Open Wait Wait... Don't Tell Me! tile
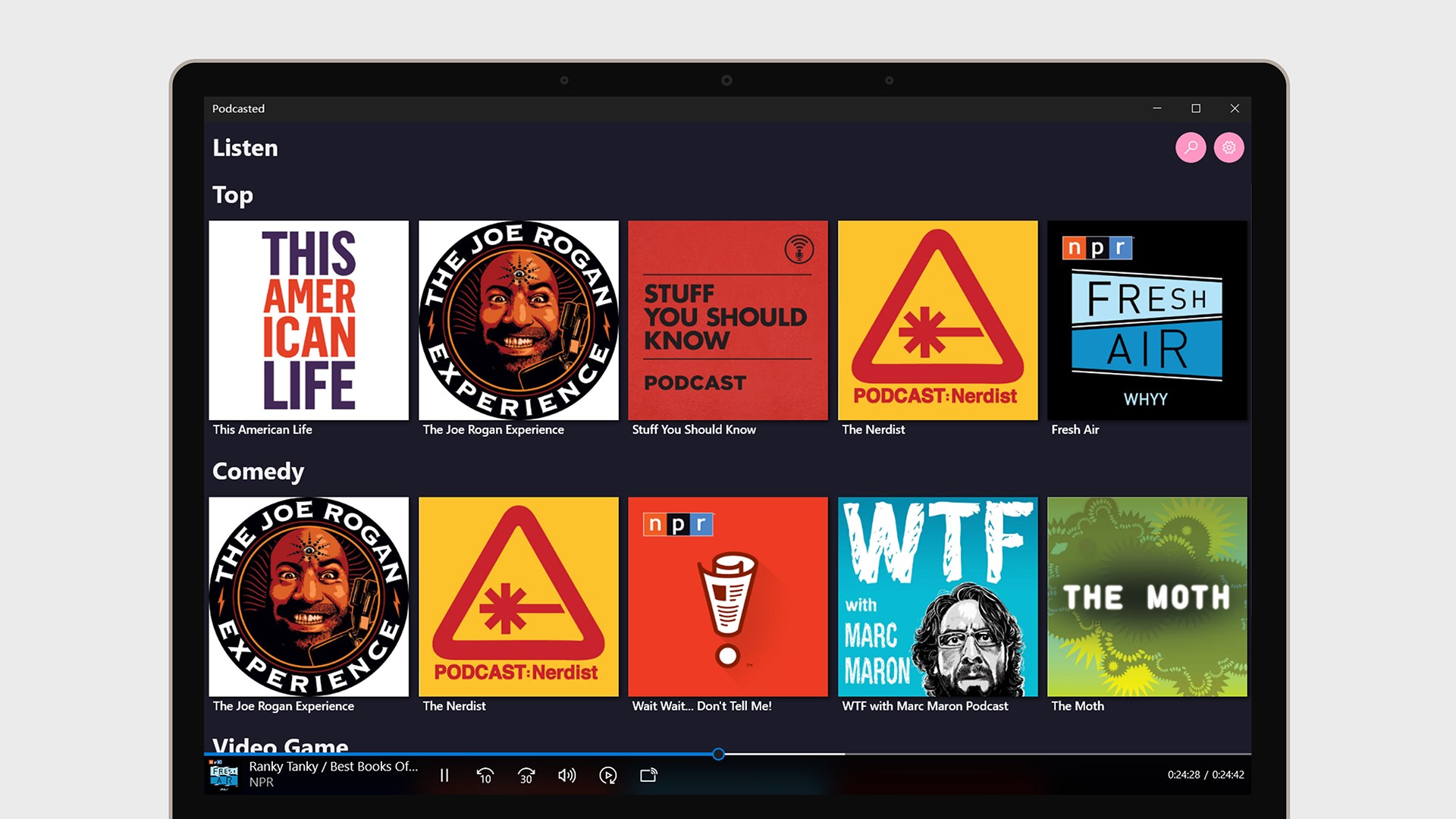 coord(727,597)
